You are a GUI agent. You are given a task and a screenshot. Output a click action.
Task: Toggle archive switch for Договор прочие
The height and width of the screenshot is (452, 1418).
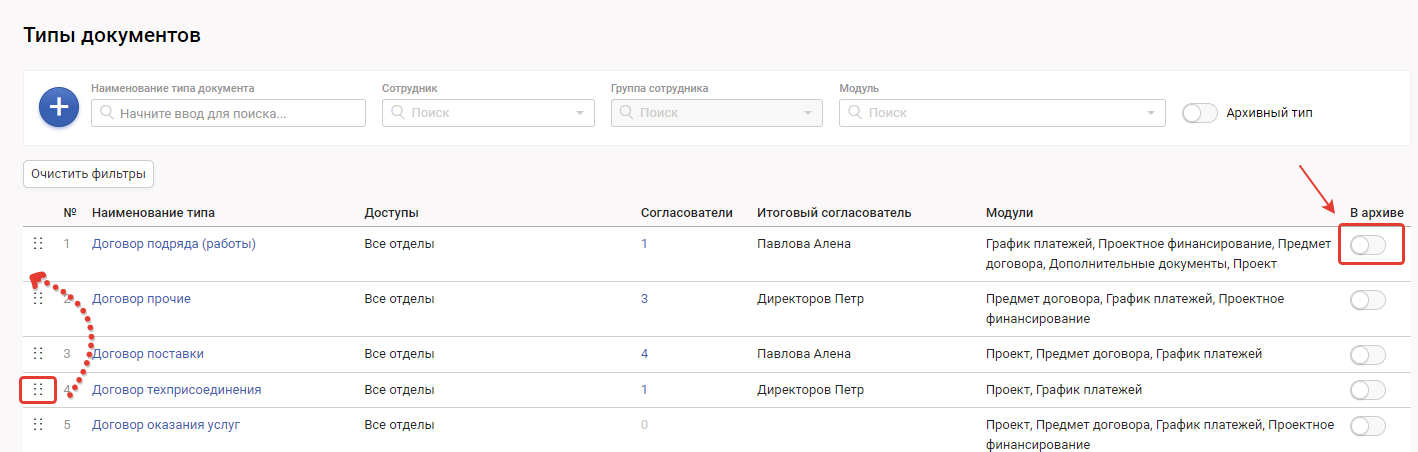point(1367,300)
